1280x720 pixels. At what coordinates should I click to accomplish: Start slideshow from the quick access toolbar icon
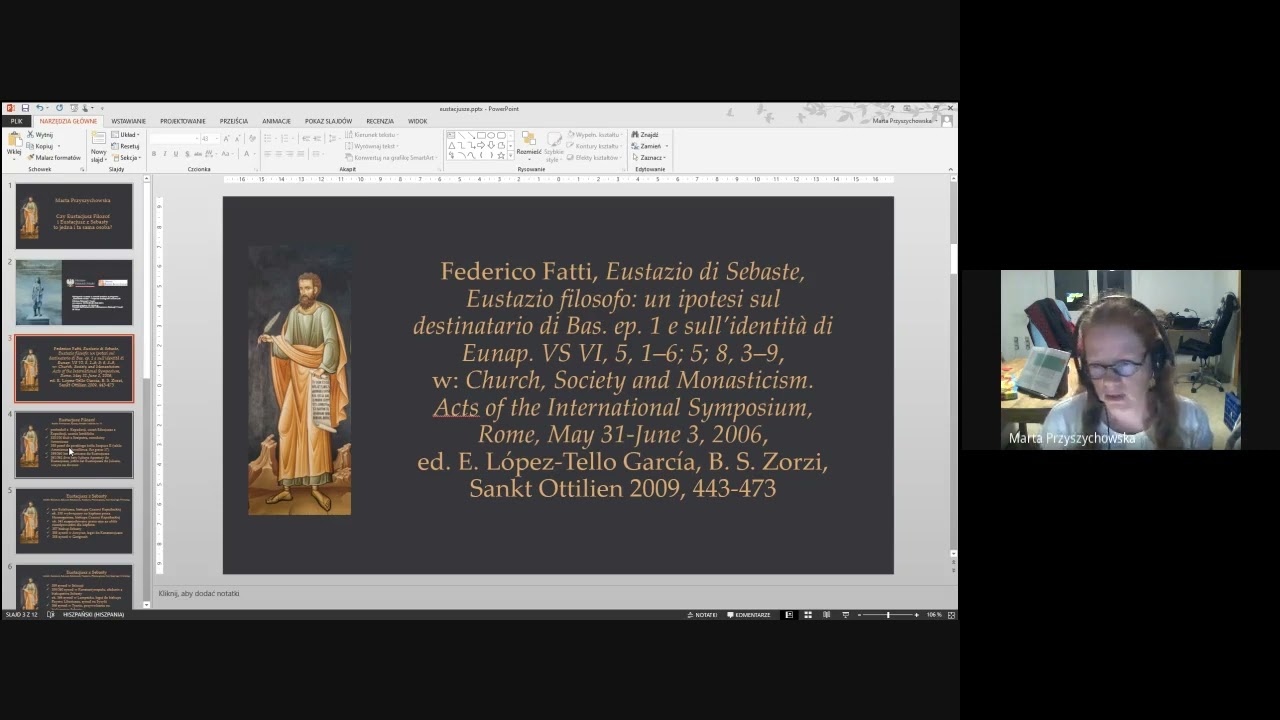coord(73,108)
